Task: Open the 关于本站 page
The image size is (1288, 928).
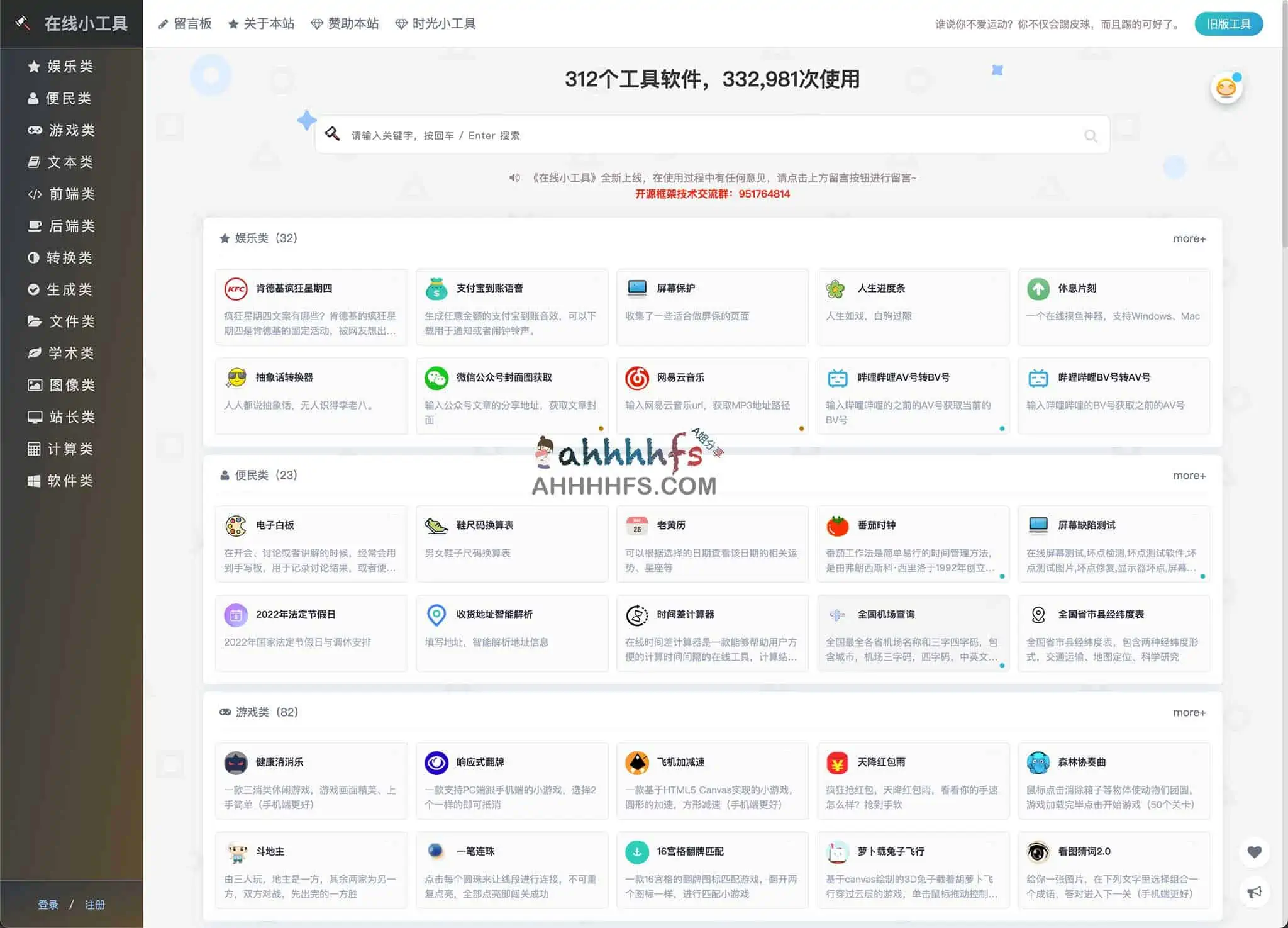Action: [269, 23]
